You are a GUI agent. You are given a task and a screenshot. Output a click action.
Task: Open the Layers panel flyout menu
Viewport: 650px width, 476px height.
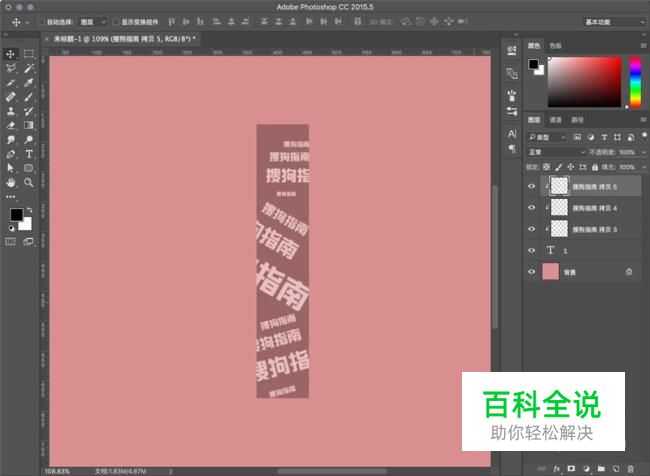pyautogui.click(x=643, y=120)
